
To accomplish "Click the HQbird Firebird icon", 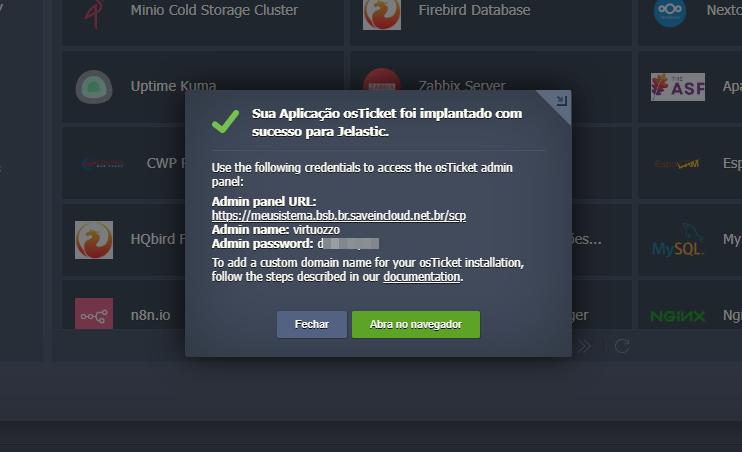I will click(94, 239).
